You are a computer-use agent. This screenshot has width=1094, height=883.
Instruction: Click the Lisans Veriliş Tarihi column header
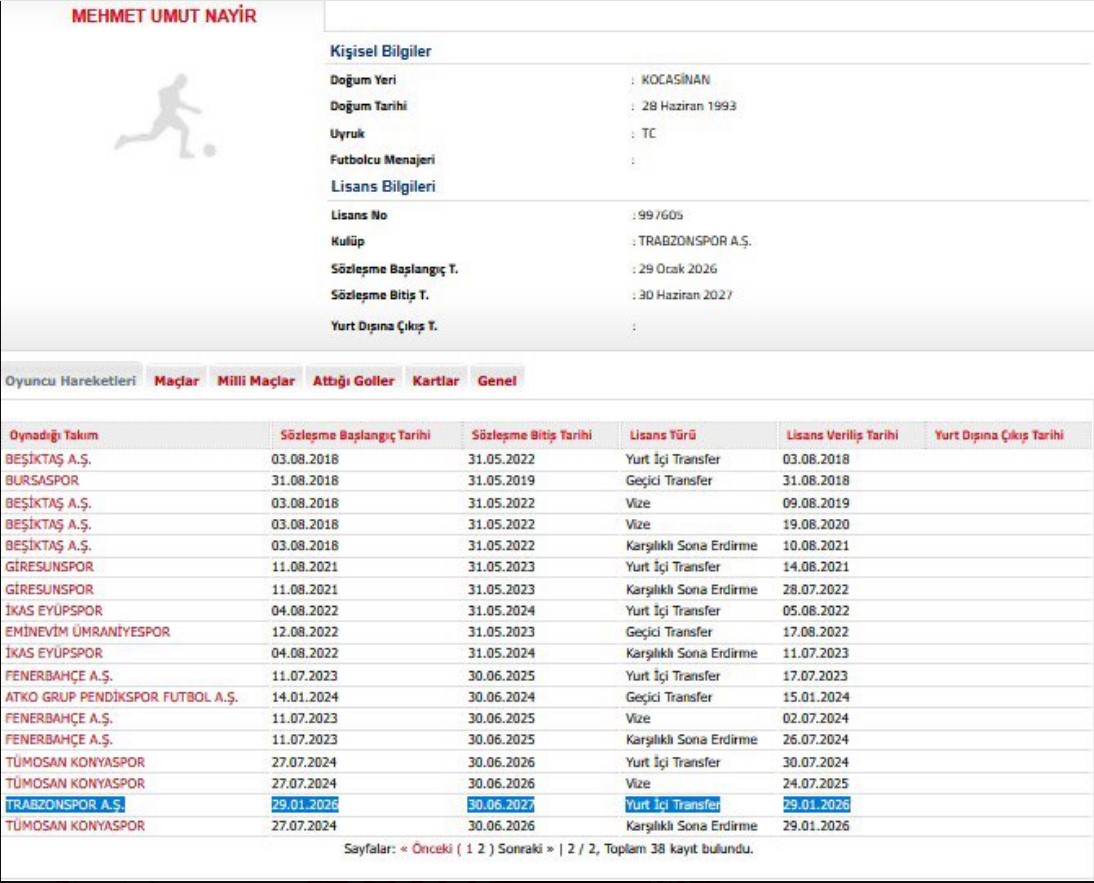(x=842, y=436)
